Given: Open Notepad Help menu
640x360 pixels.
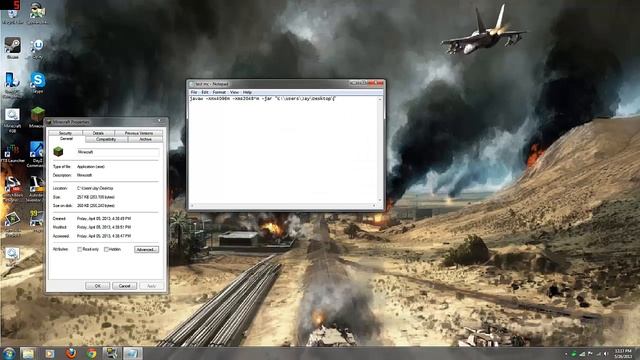Looking at the screenshot, I should pos(247,93).
